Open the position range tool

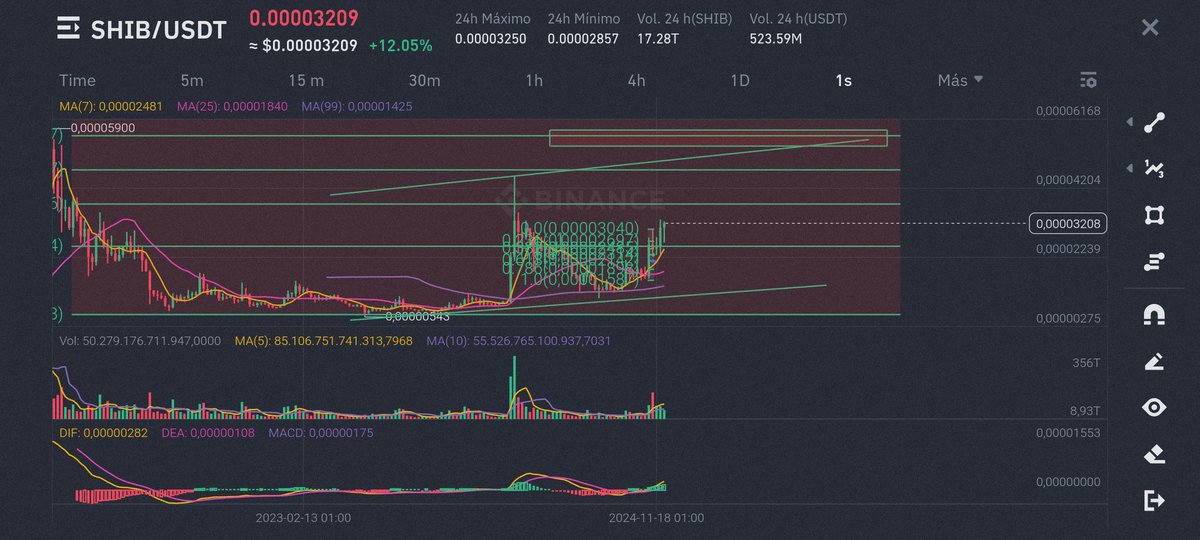(x=1154, y=263)
